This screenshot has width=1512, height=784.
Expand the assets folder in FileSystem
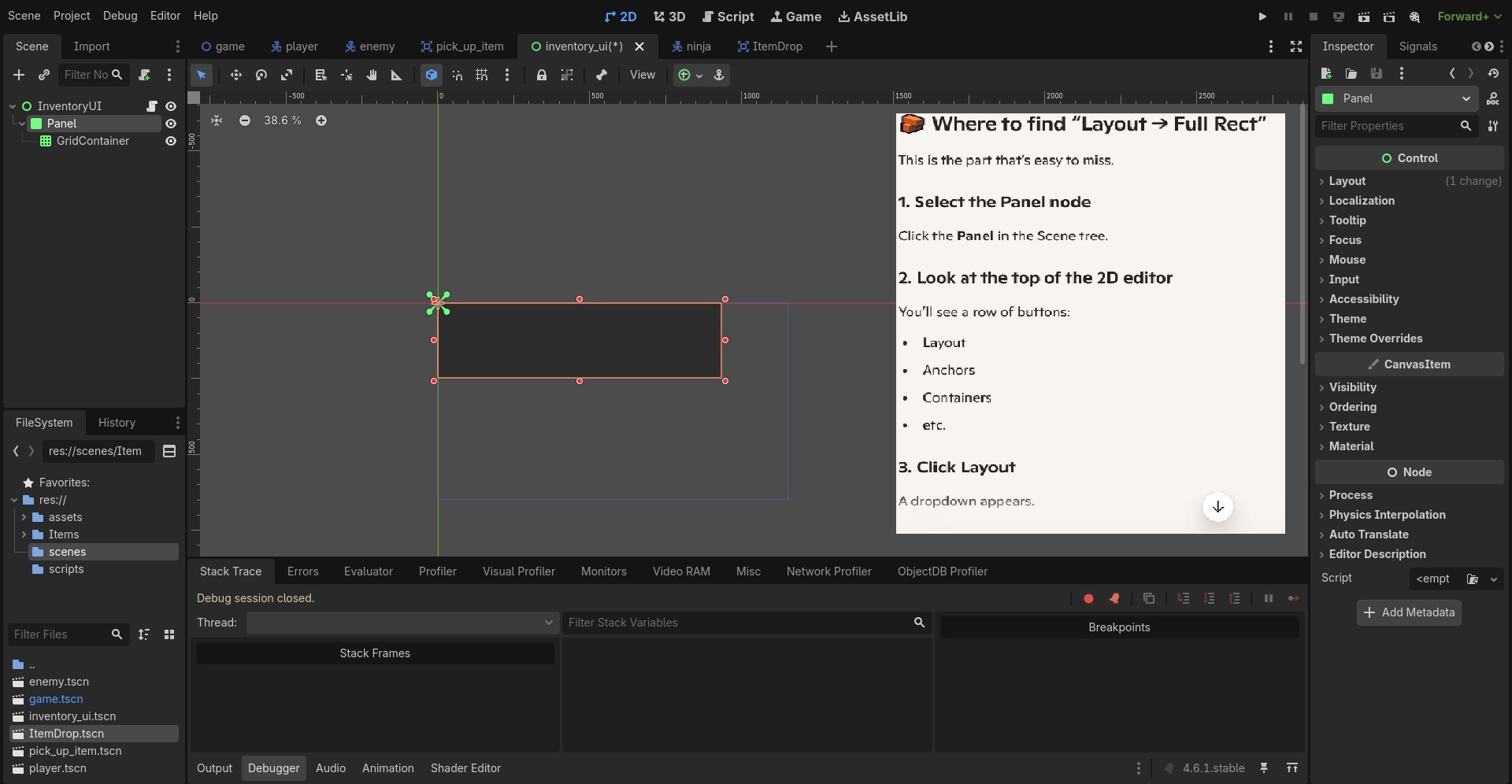[24, 517]
